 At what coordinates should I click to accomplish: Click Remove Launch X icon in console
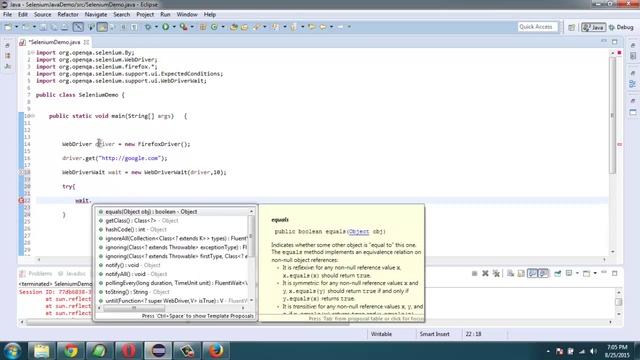click(x=485, y=273)
